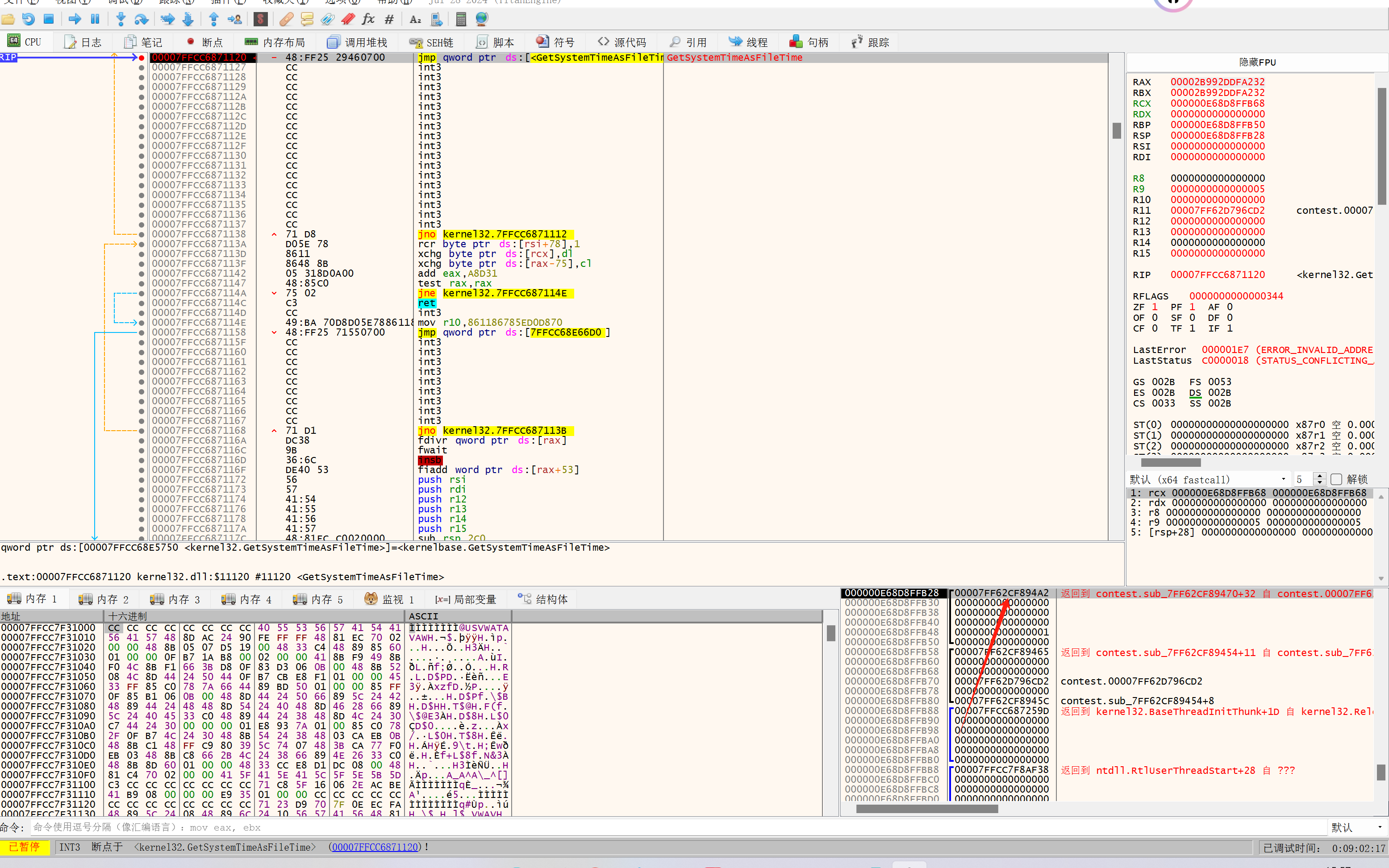Screen dimensions: 1389x868
Task: Toggle breakpoint dot at 00007FFCC6871120
Action: coord(141,58)
